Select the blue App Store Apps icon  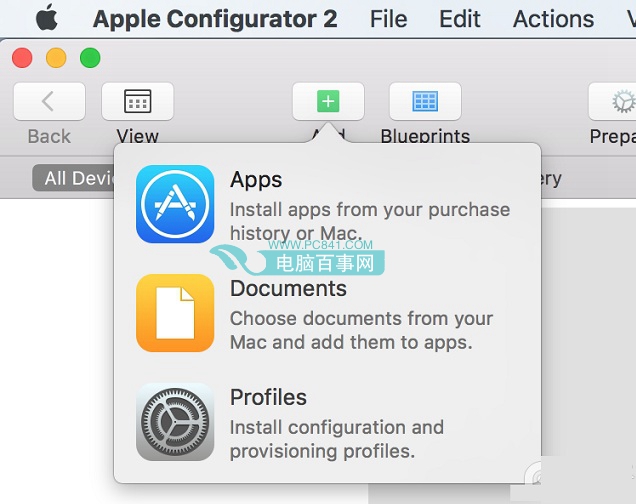175,204
